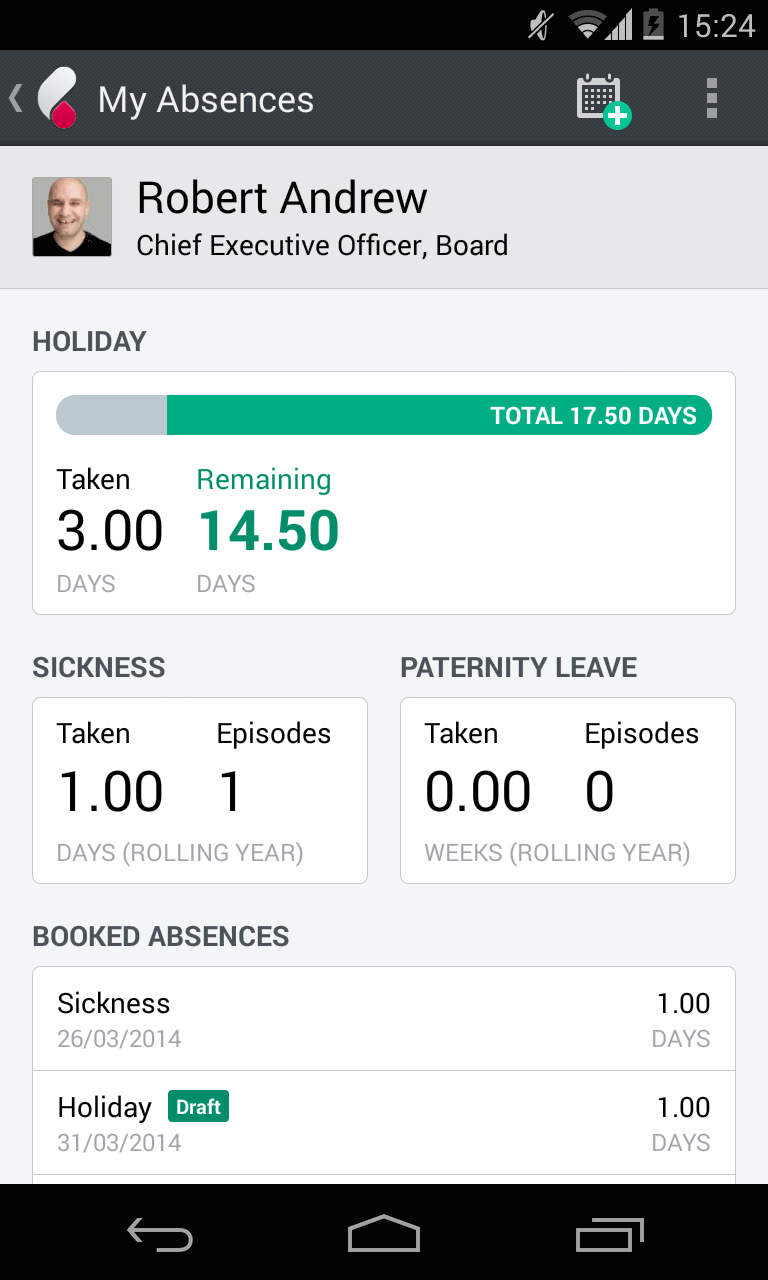768x1280 pixels.
Task: Tap Robert Andrew's profile photo
Action: coord(72,217)
